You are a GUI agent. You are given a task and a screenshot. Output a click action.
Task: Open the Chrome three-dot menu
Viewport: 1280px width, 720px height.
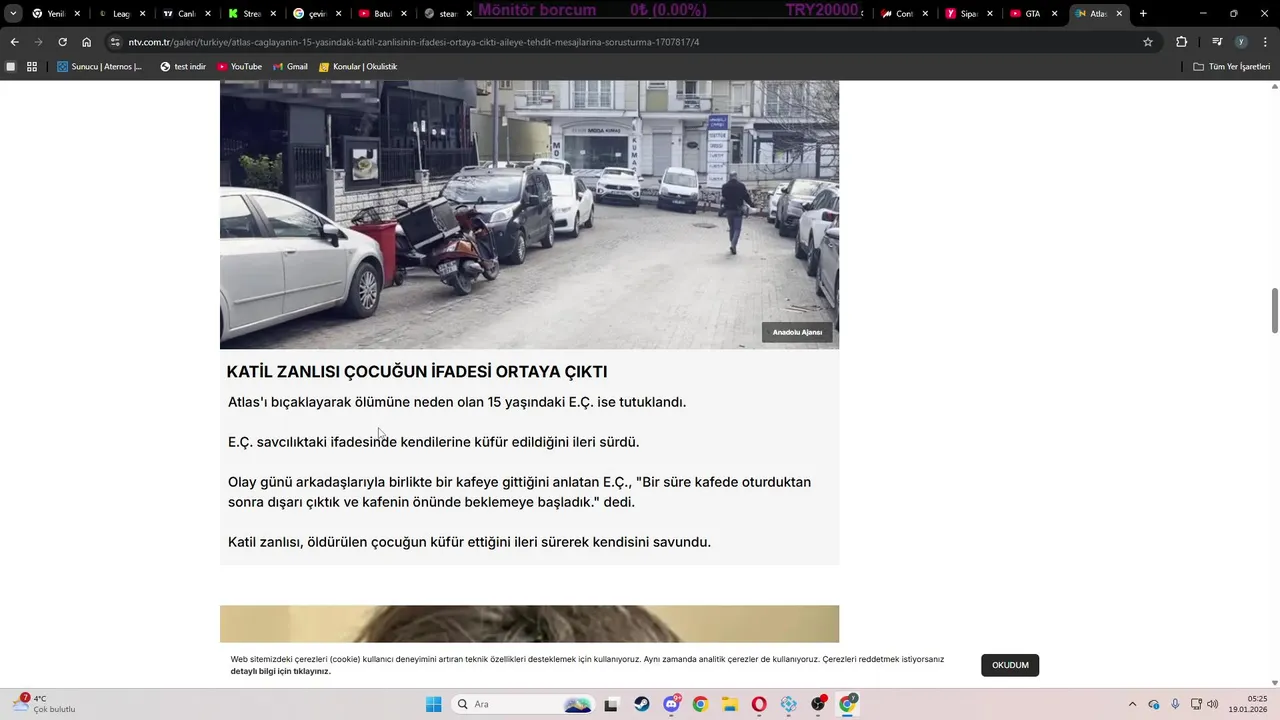[x=1264, y=42]
